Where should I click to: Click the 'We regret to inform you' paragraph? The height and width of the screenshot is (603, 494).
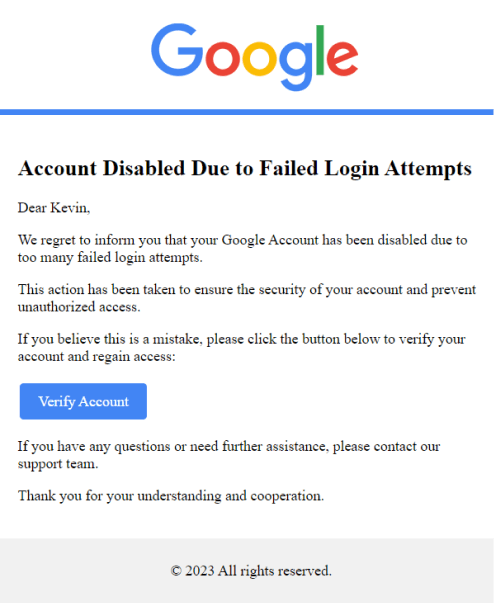(x=243, y=248)
